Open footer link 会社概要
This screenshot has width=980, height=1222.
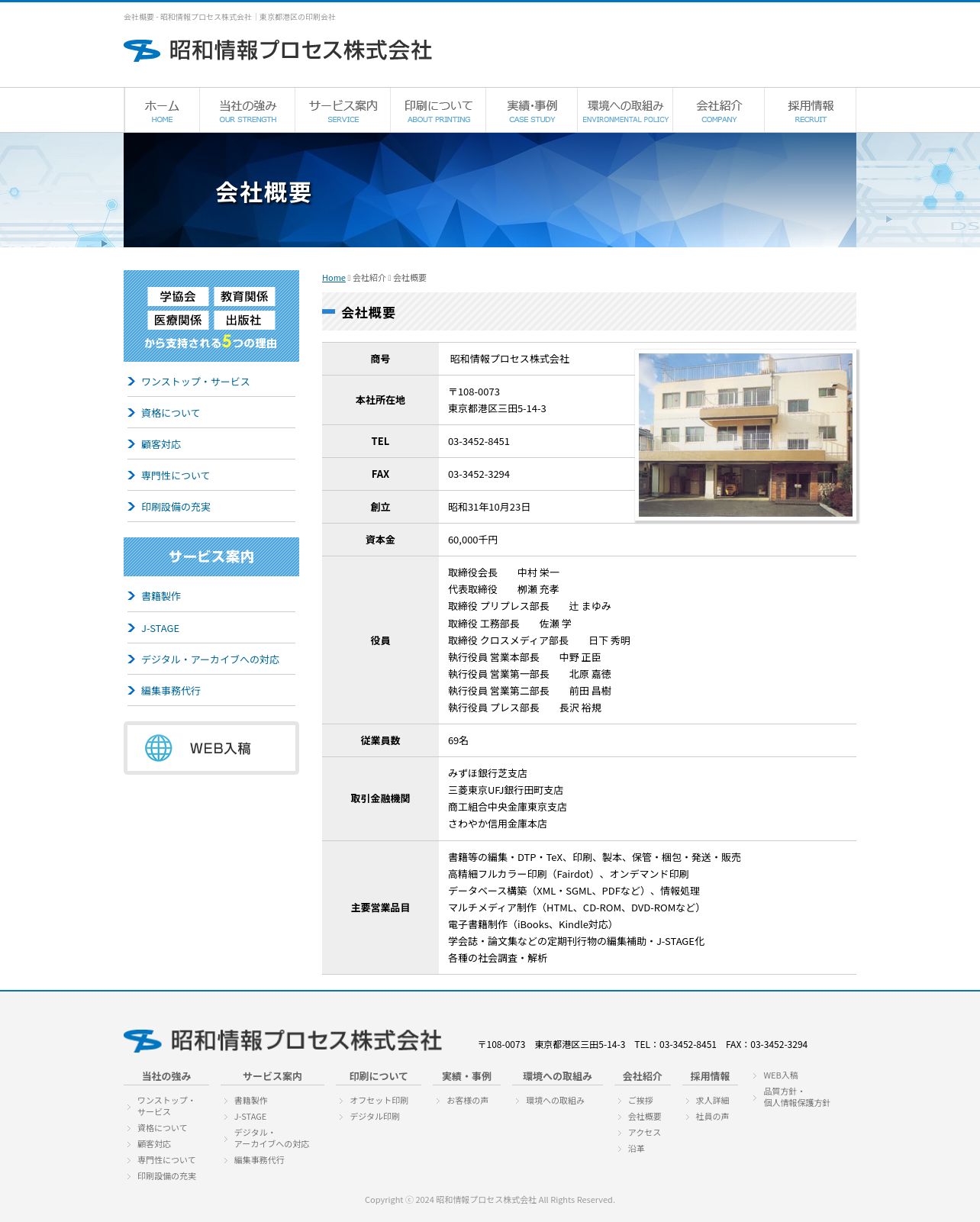click(x=645, y=1117)
